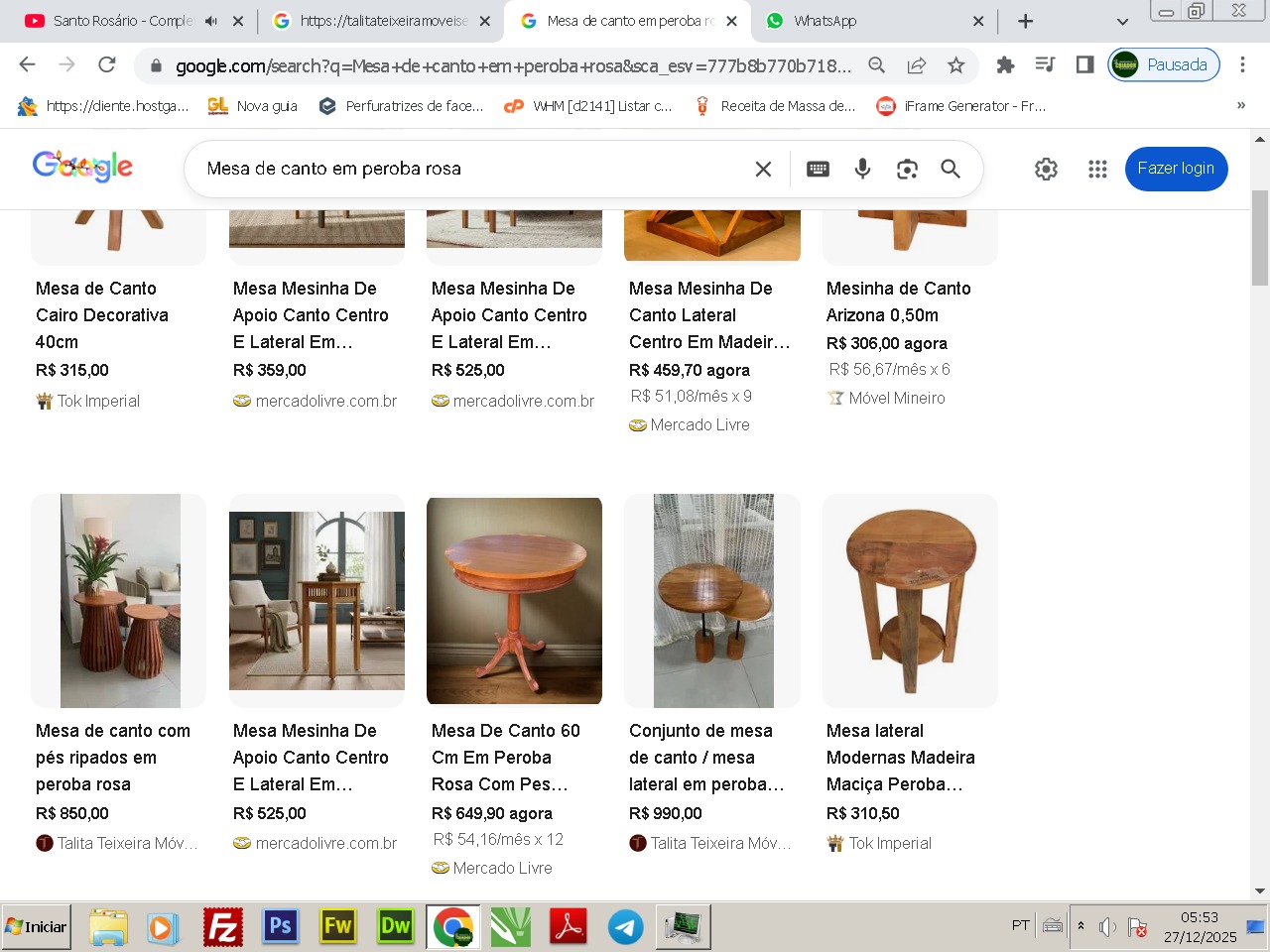Bookmark this page with the star icon

pyautogui.click(x=955, y=65)
